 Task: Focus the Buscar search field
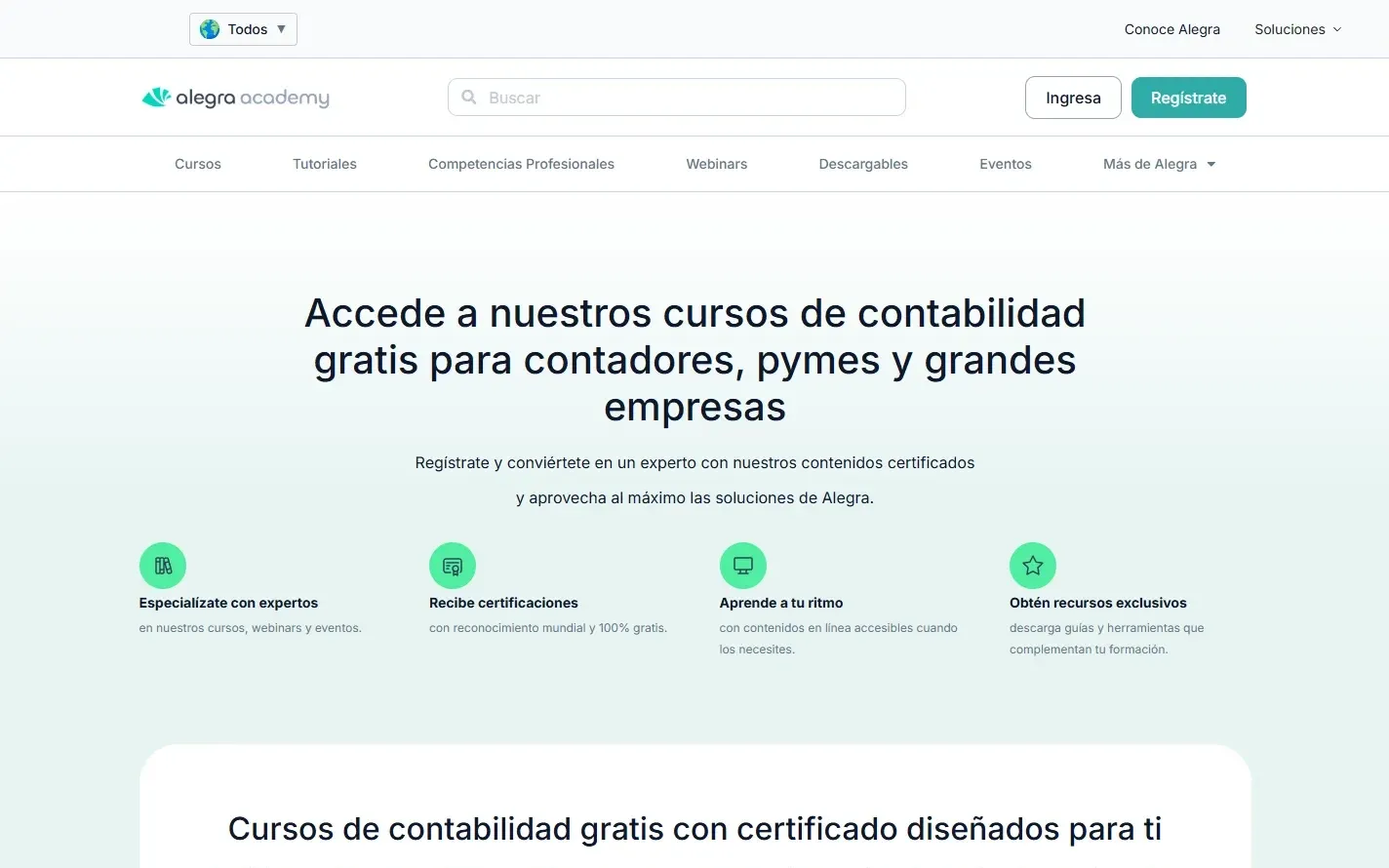[x=677, y=98]
